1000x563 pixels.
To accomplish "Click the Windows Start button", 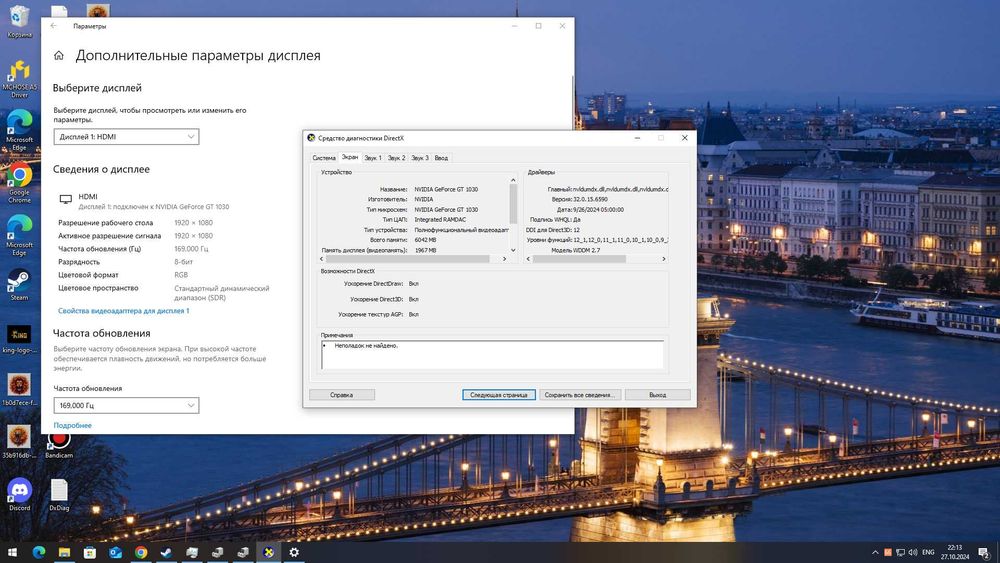I will click(12, 552).
